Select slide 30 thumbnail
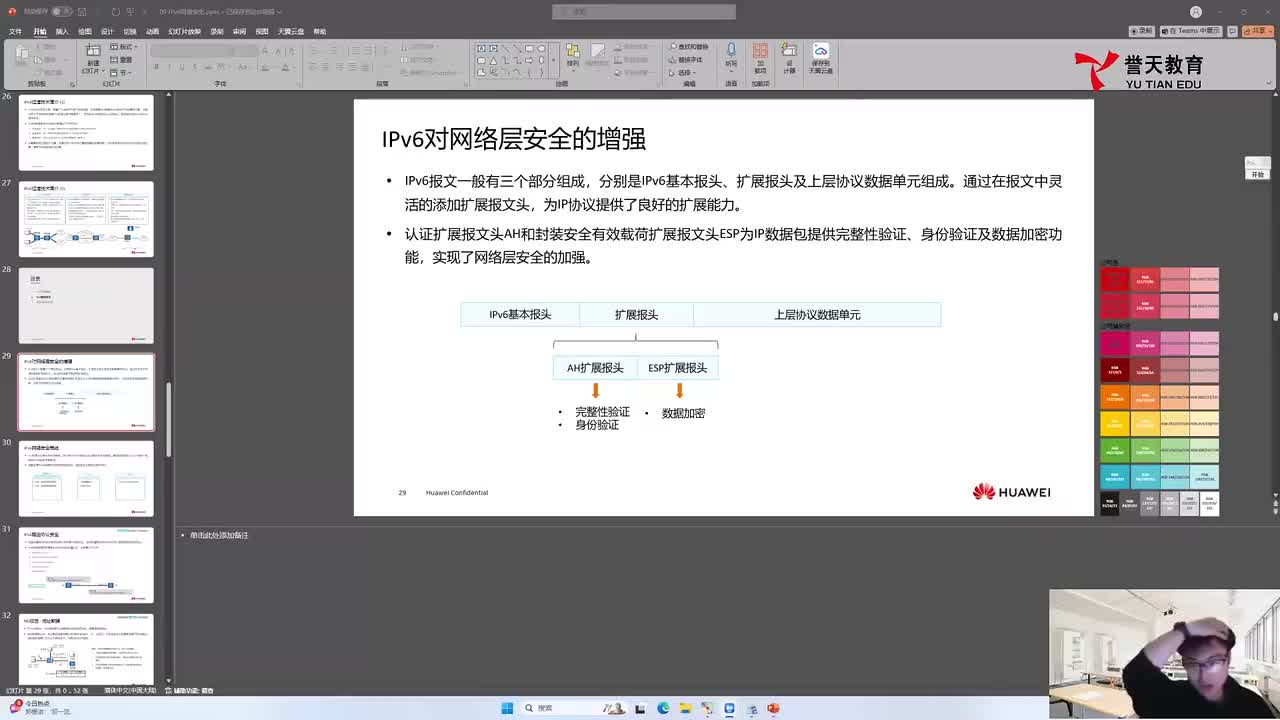The height and width of the screenshot is (720, 1280). point(86,478)
